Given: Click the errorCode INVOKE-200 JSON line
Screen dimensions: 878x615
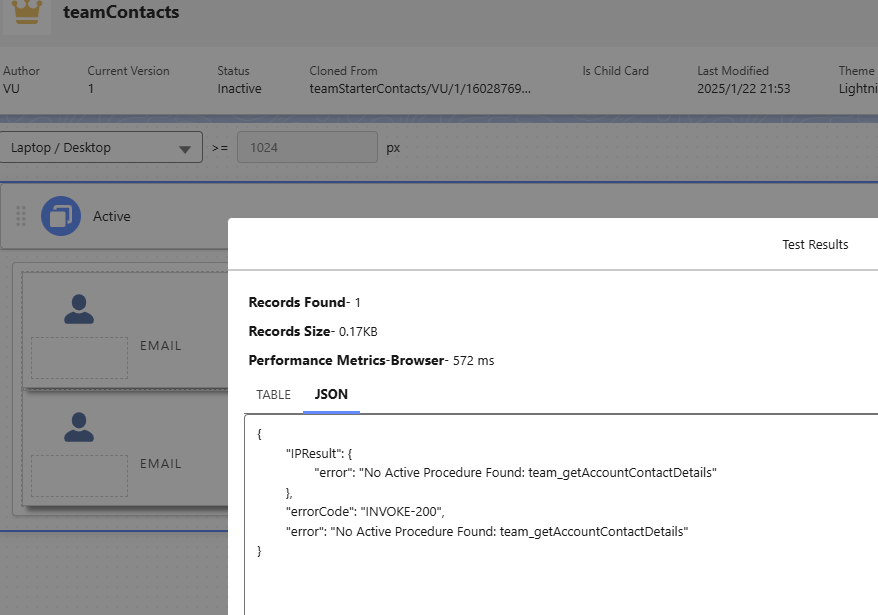Looking at the screenshot, I should click(365, 511).
